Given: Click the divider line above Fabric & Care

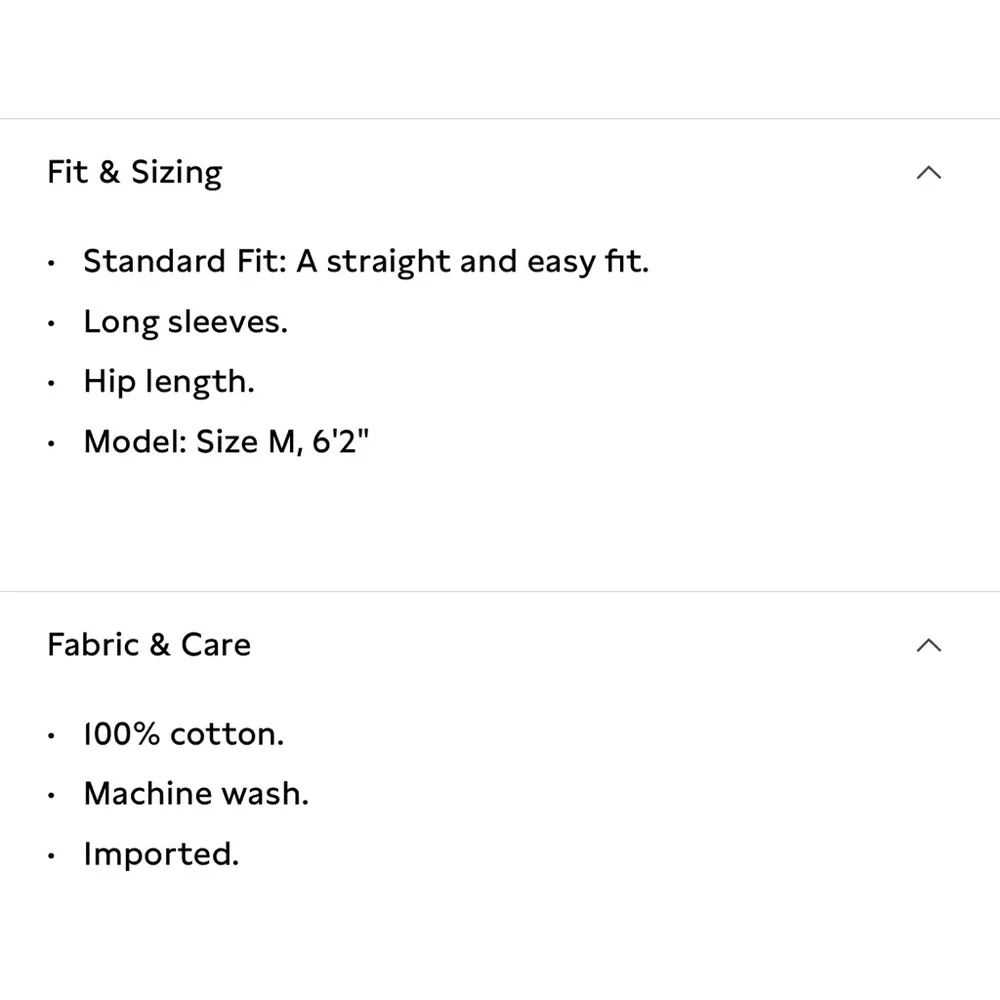Looking at the screenshot, I should click(x=500, y=591).
